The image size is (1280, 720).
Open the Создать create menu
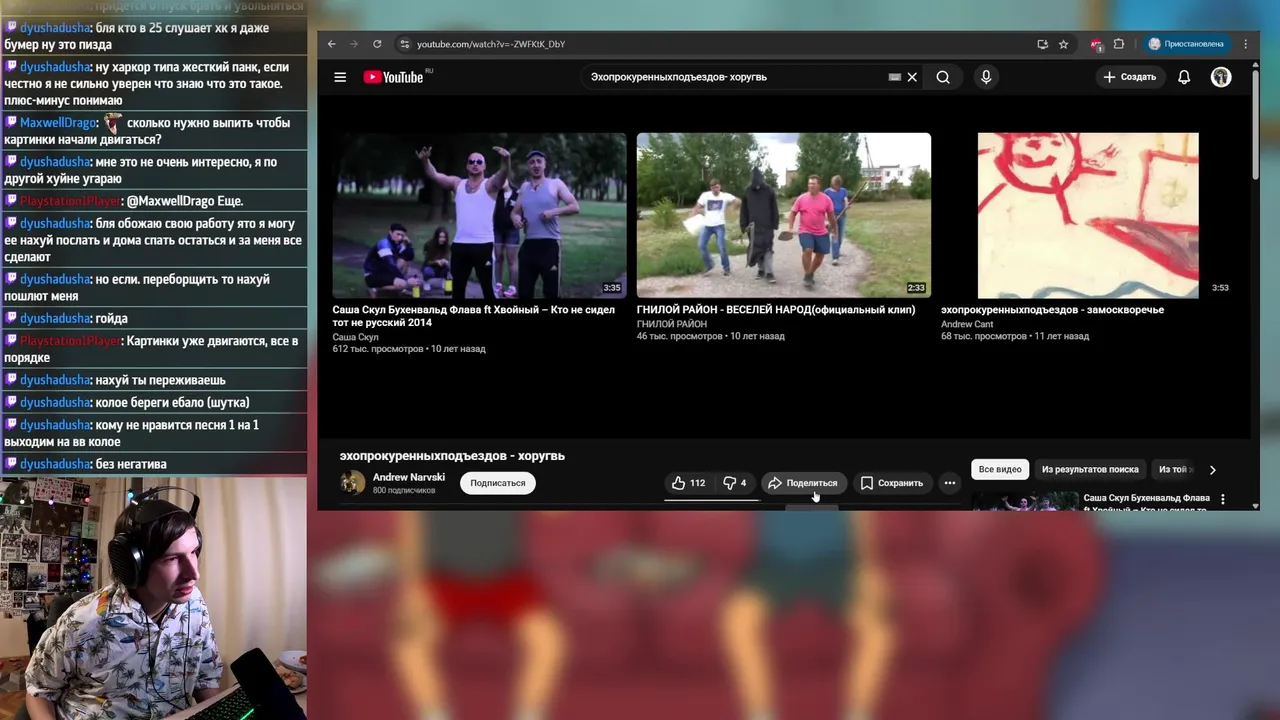[1130, 77]
